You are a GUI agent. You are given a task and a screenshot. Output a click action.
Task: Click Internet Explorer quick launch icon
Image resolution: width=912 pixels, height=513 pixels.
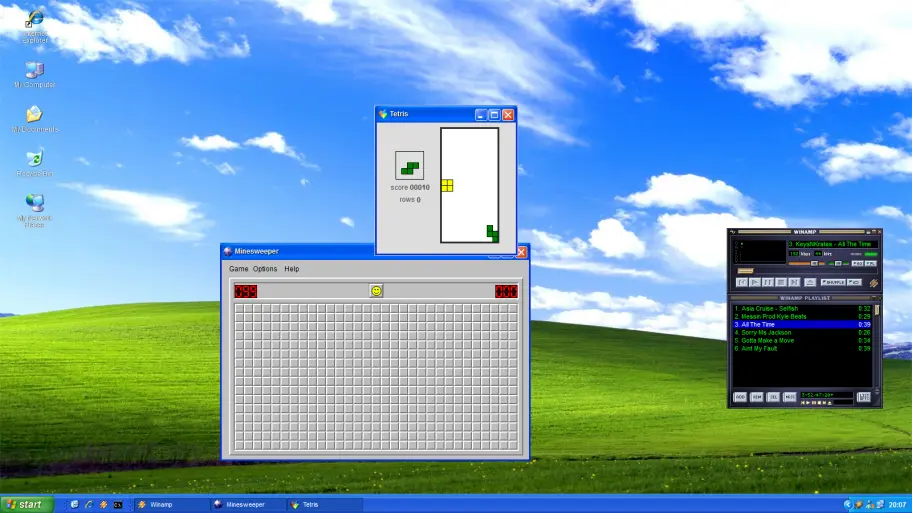[89, 505]
